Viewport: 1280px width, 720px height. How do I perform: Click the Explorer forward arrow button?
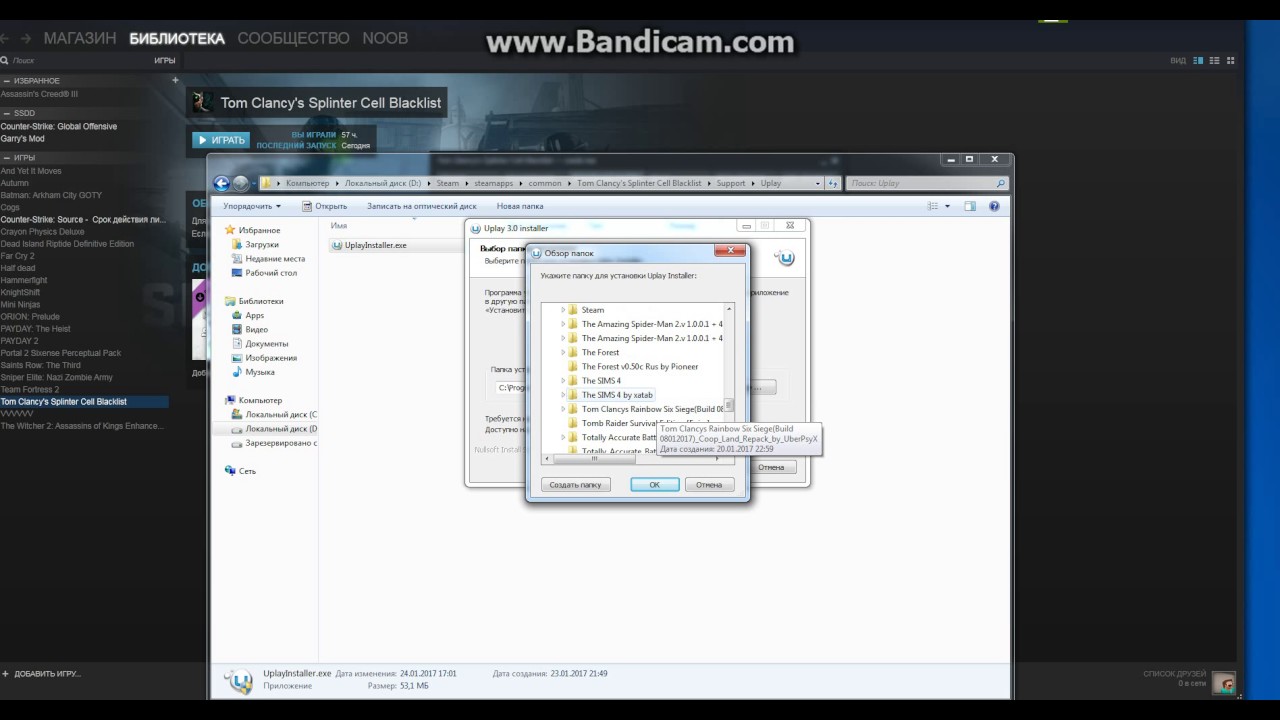coord(241,183)
